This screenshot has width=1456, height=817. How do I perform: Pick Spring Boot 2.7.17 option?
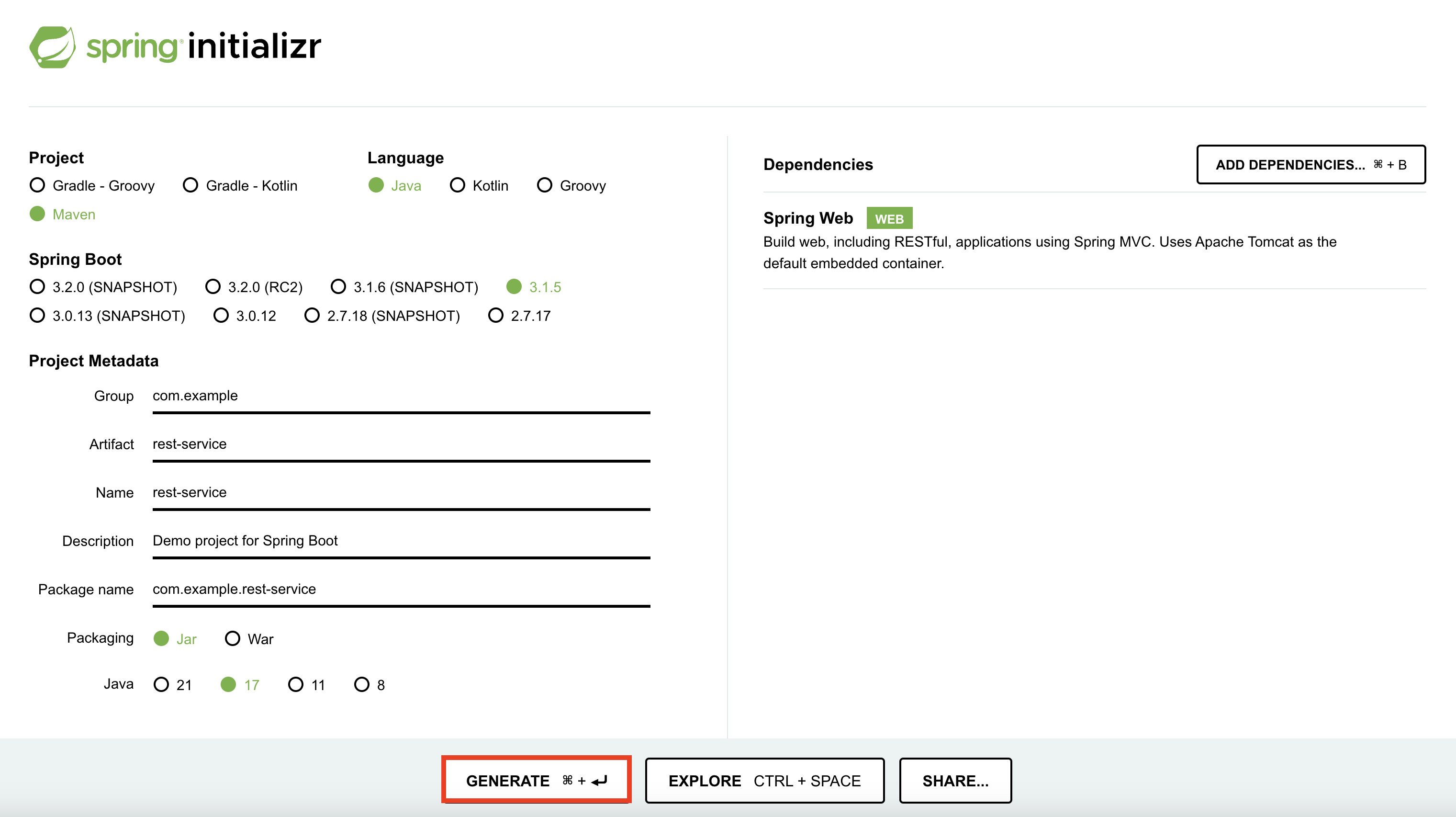pyautogui.click(x=496, y=316)
